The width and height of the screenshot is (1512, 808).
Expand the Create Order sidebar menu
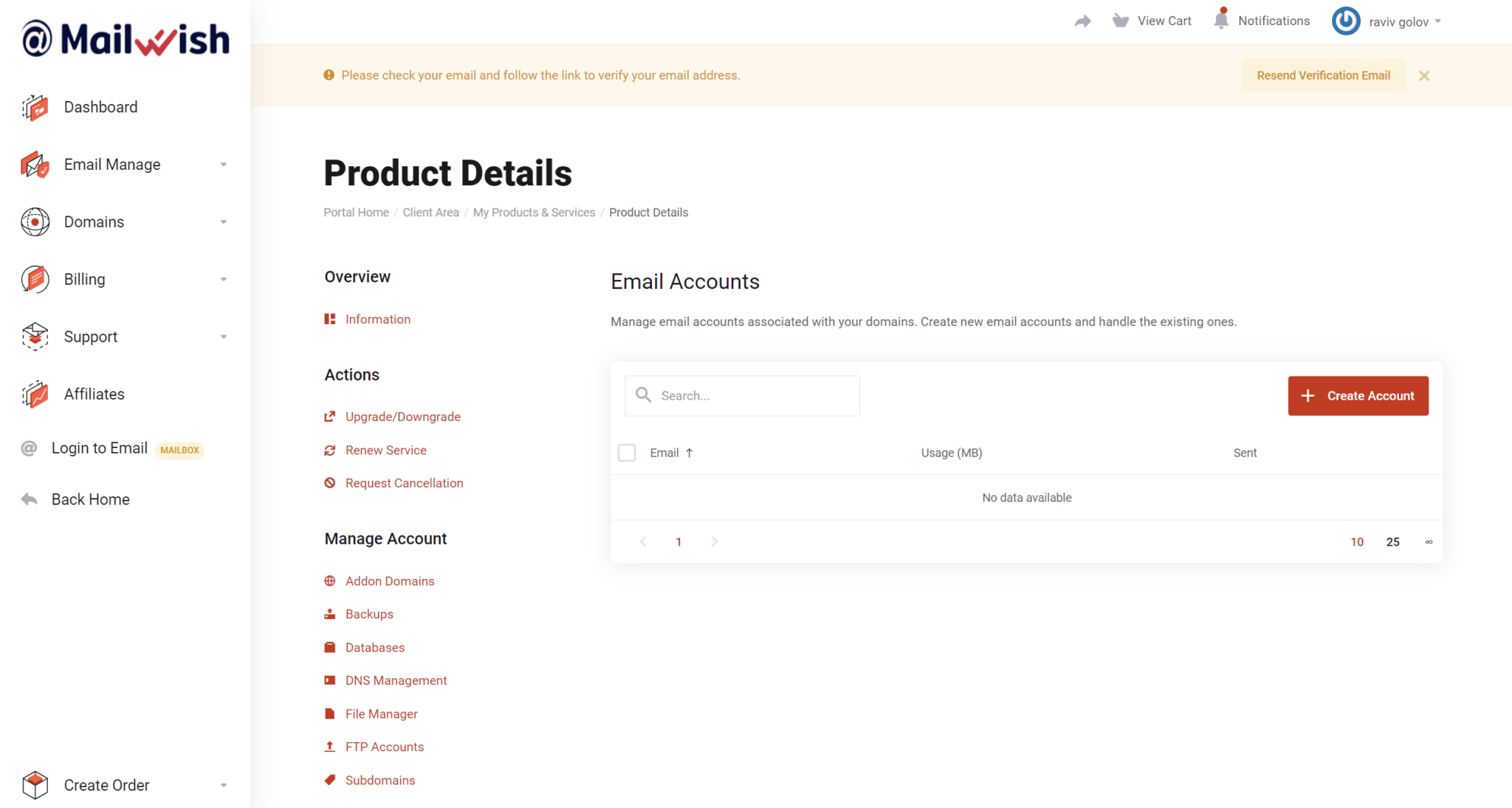click(224, 785)
